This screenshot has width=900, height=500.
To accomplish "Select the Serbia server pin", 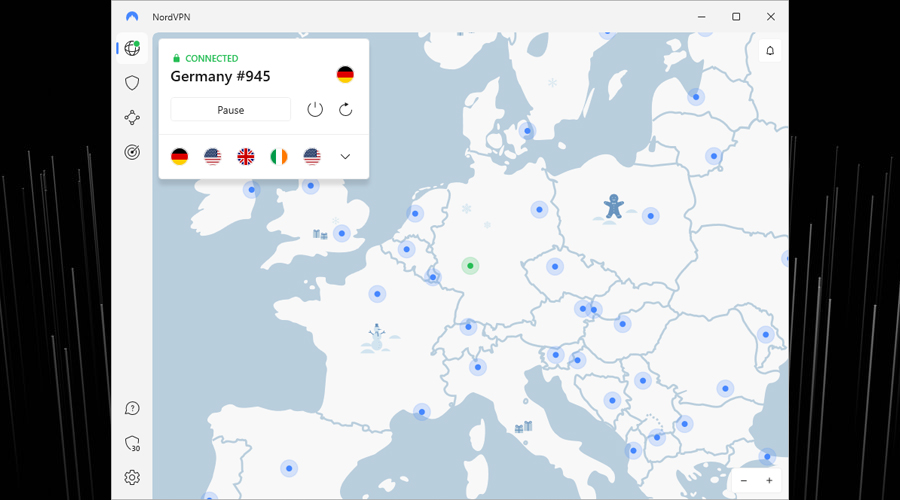I will 642,380.
